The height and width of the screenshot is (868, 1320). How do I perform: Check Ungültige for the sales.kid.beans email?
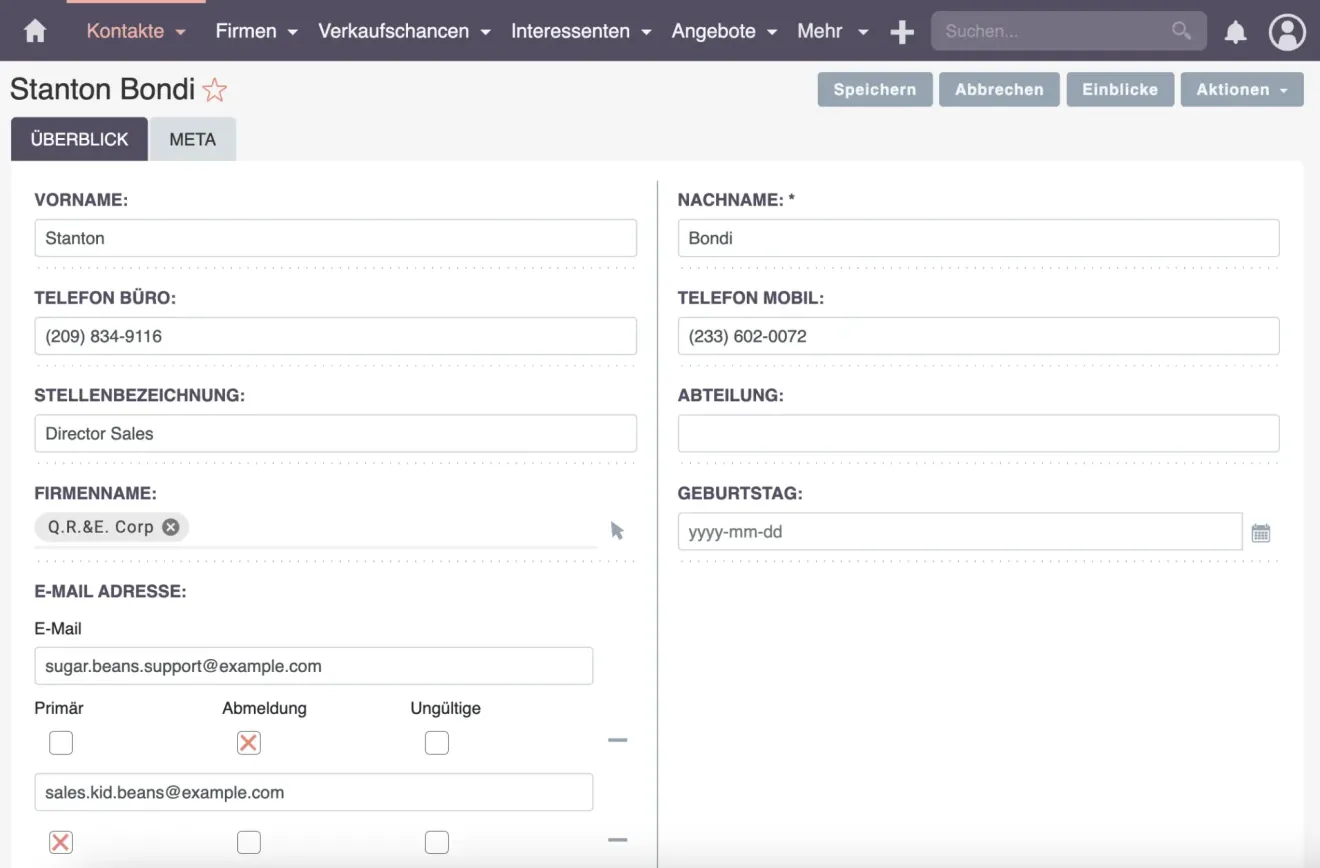(436, 842)
